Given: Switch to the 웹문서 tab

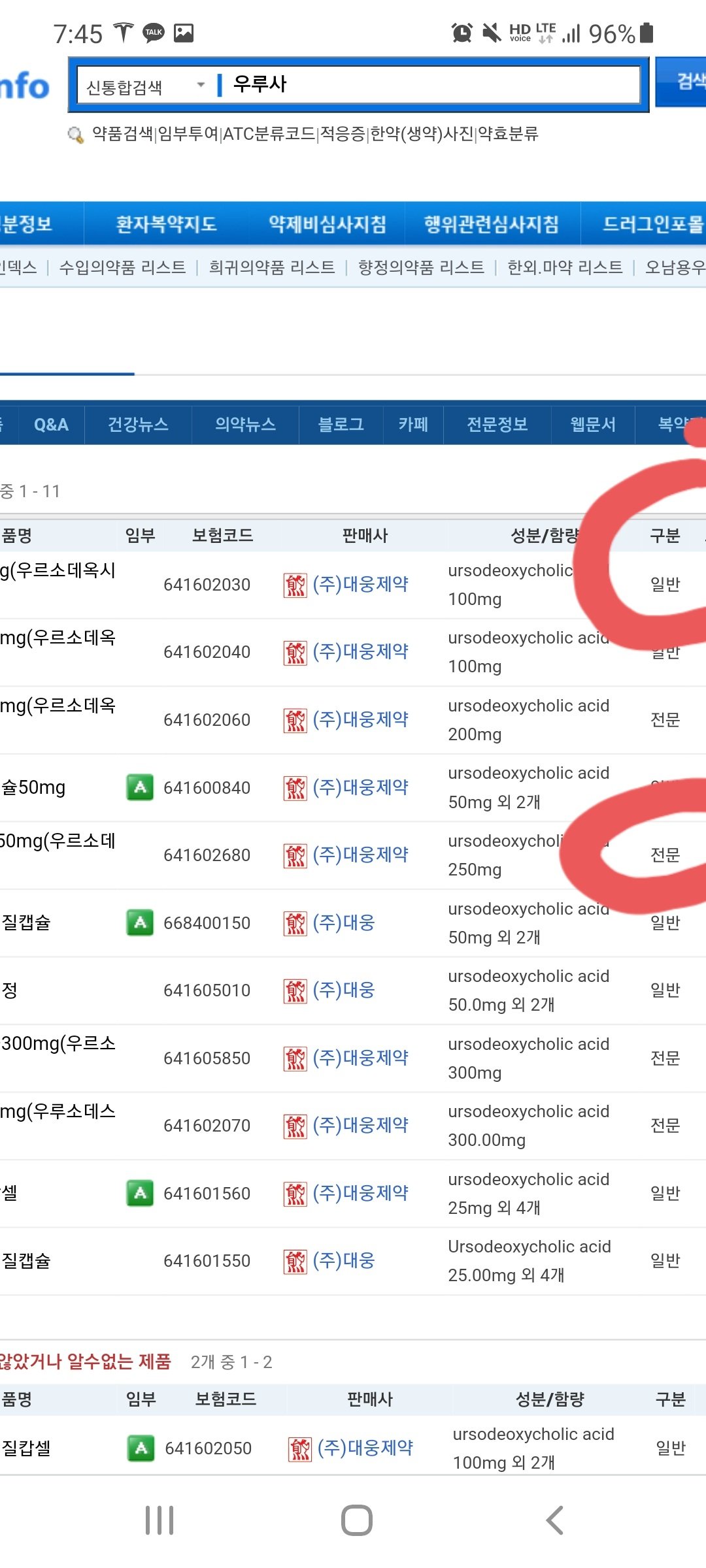Looking at the screenshot, I should pos(592,425).
